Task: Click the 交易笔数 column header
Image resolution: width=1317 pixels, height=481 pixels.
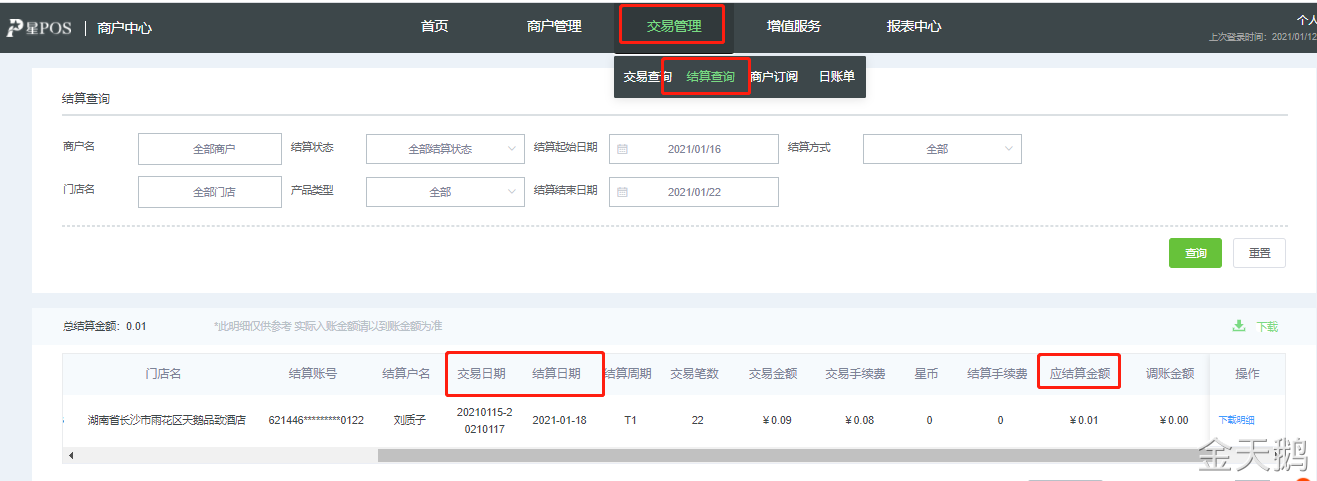Action: coord(695,374)
